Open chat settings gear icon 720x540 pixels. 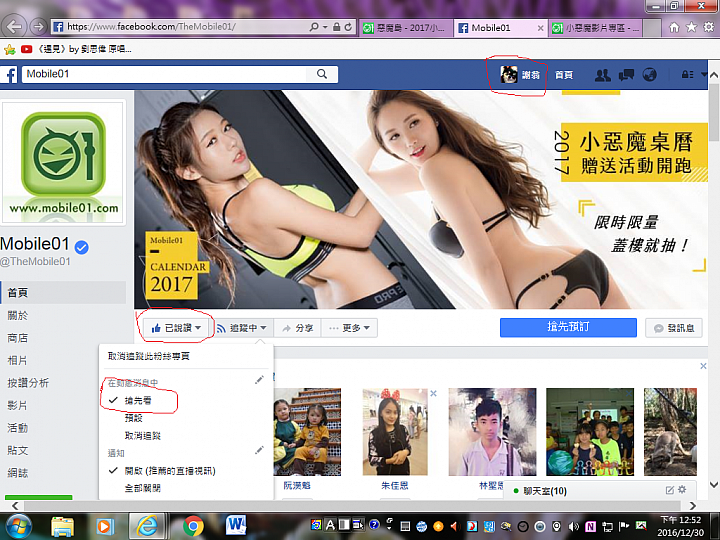682,490
